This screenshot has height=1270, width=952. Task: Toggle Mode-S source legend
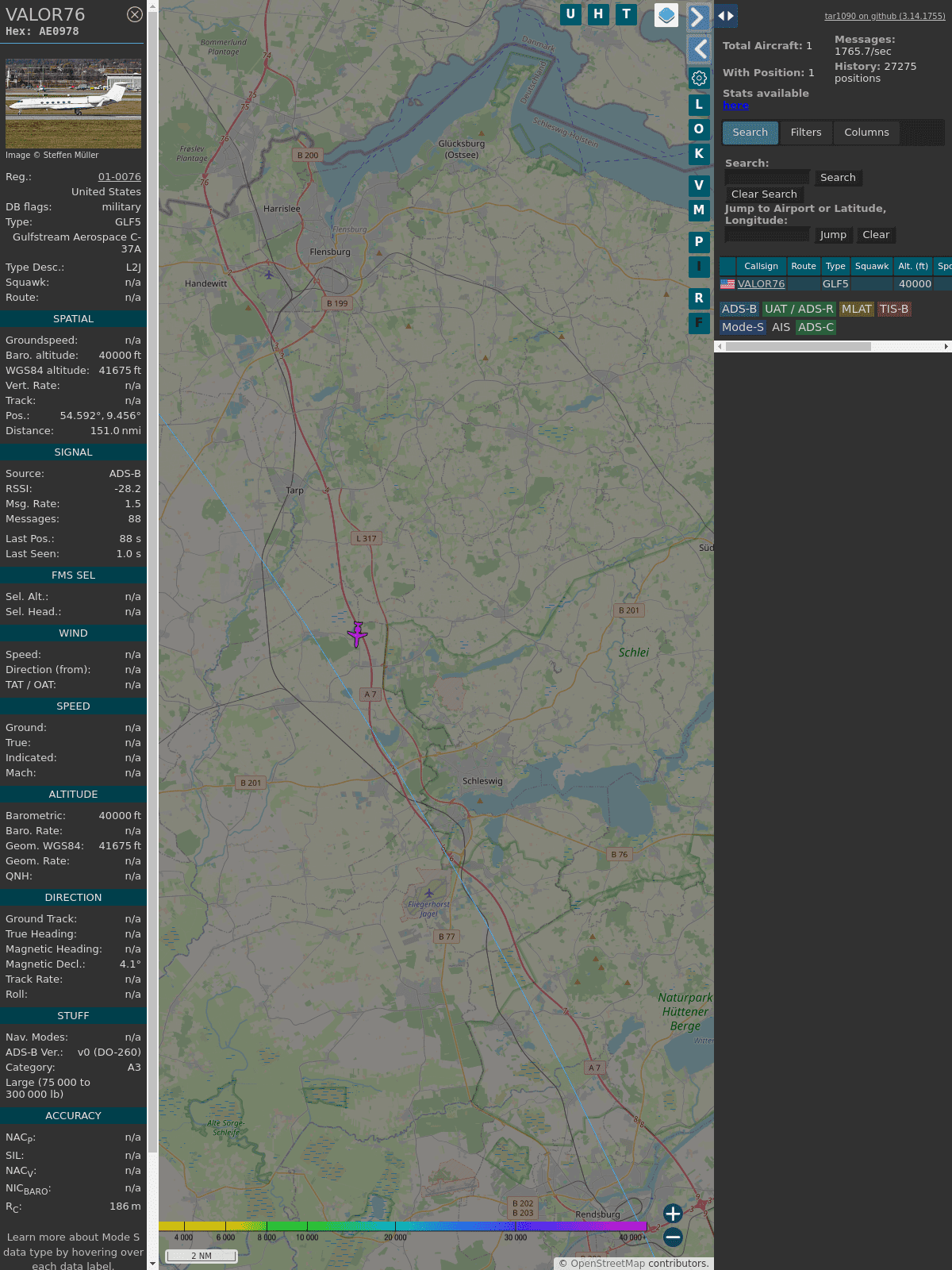coord(743,328)
